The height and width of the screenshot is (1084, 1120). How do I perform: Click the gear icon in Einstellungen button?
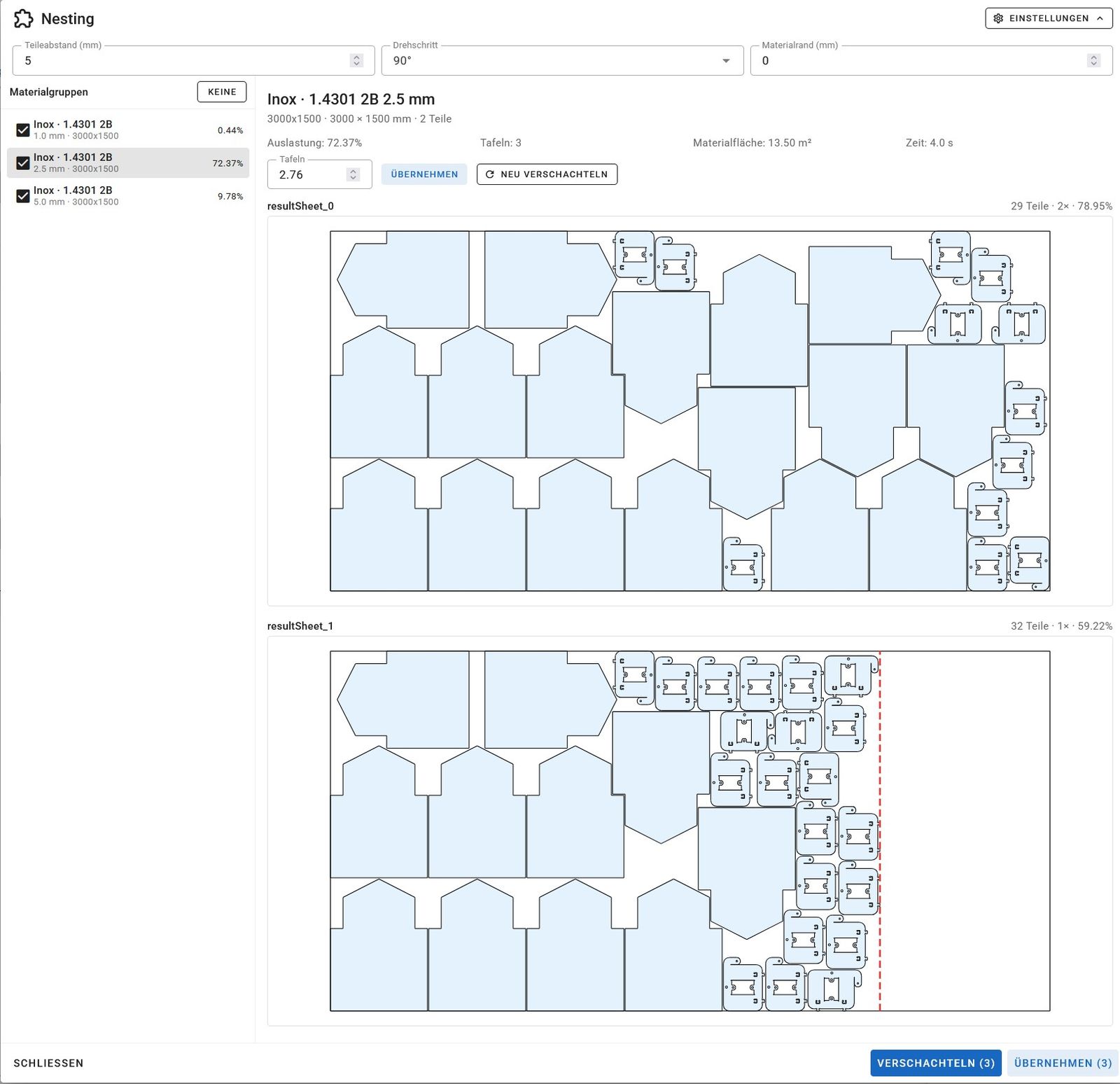coord(998,18)
